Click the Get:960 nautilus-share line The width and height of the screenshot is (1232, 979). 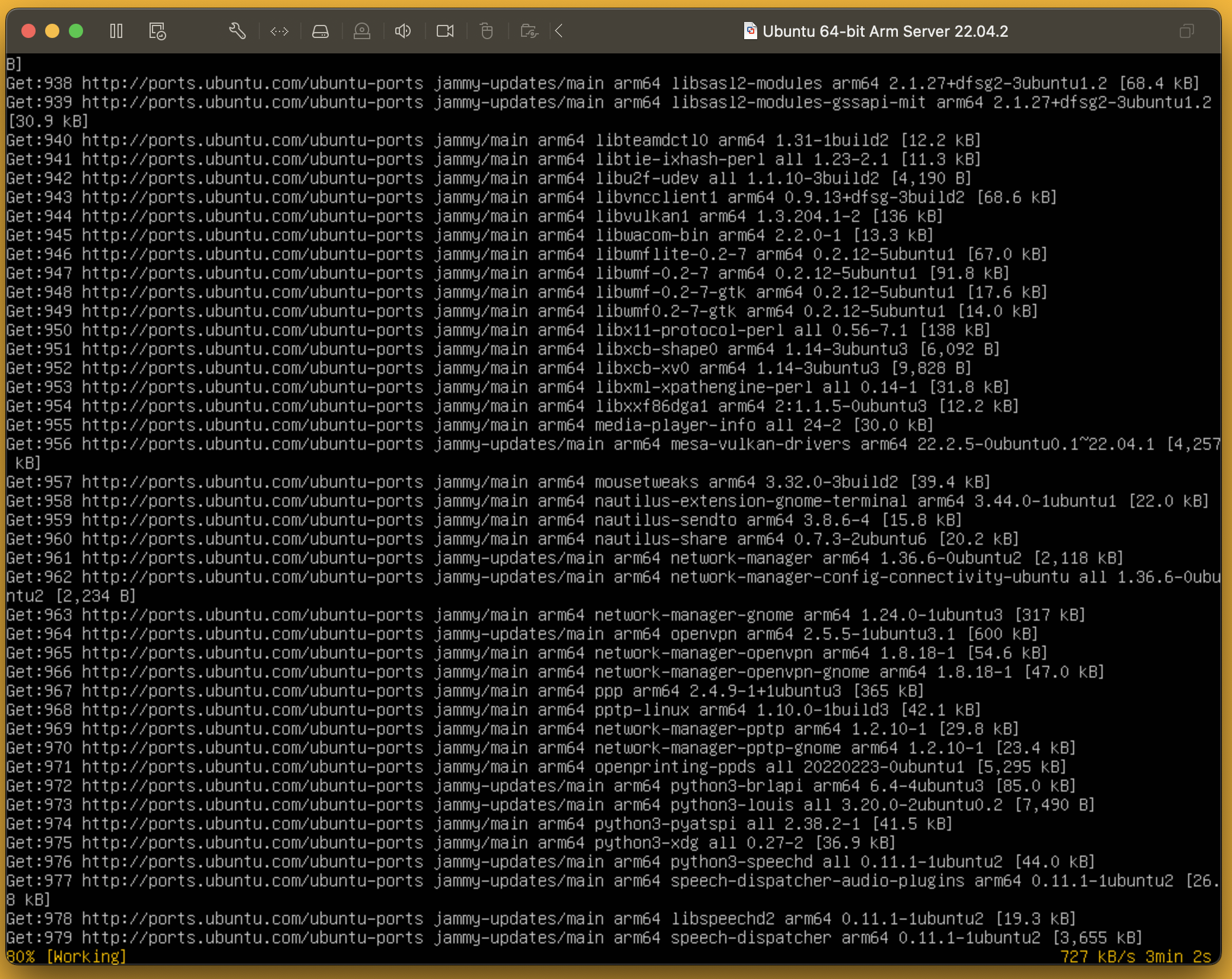click(513, 539)
